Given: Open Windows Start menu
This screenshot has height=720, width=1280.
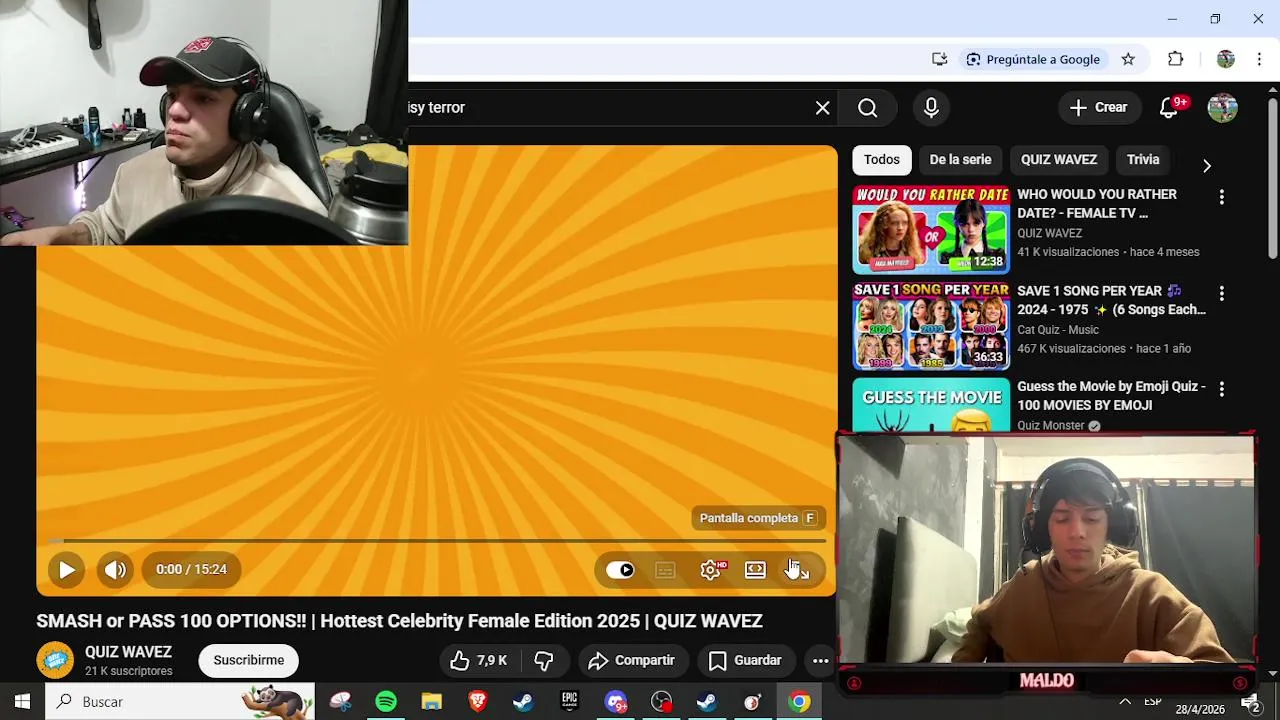Looking at the screenshot, I should (x=22, y=702).
